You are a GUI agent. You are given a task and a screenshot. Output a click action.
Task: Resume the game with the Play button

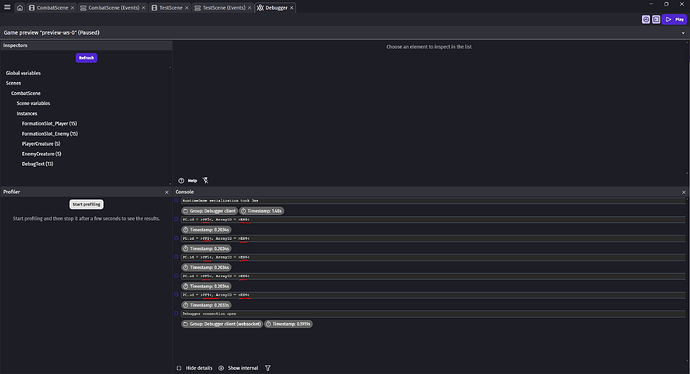pos(675,19)
